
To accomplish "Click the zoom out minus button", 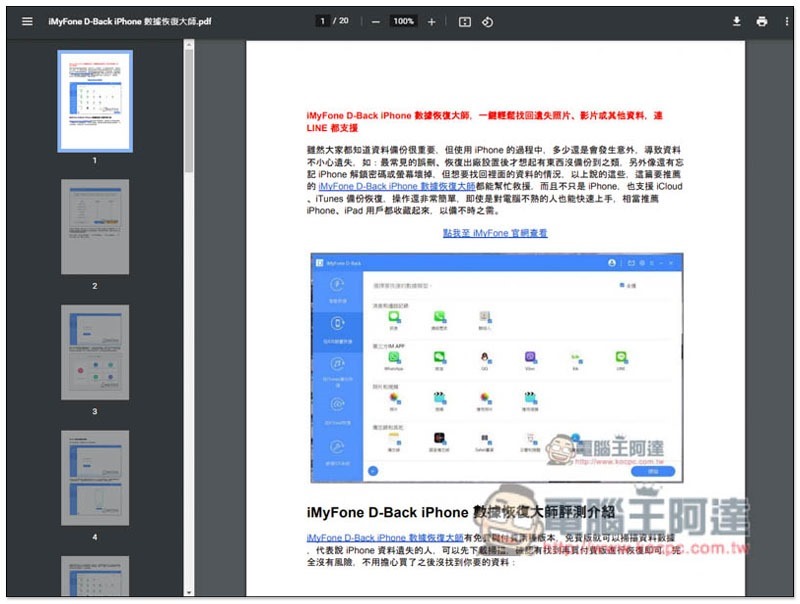I will click(x=376, y=22).
